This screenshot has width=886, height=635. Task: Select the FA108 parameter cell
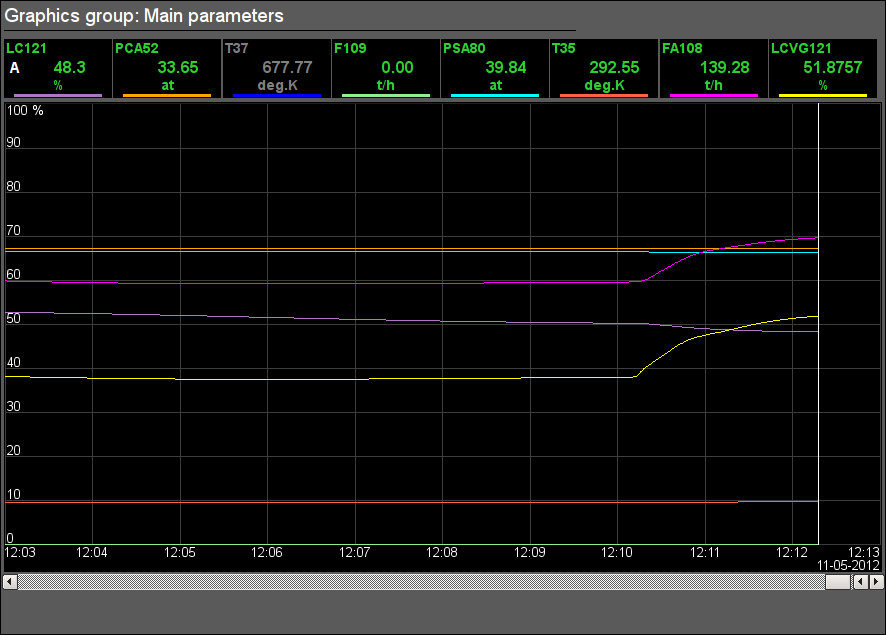[x=713, y=69]
